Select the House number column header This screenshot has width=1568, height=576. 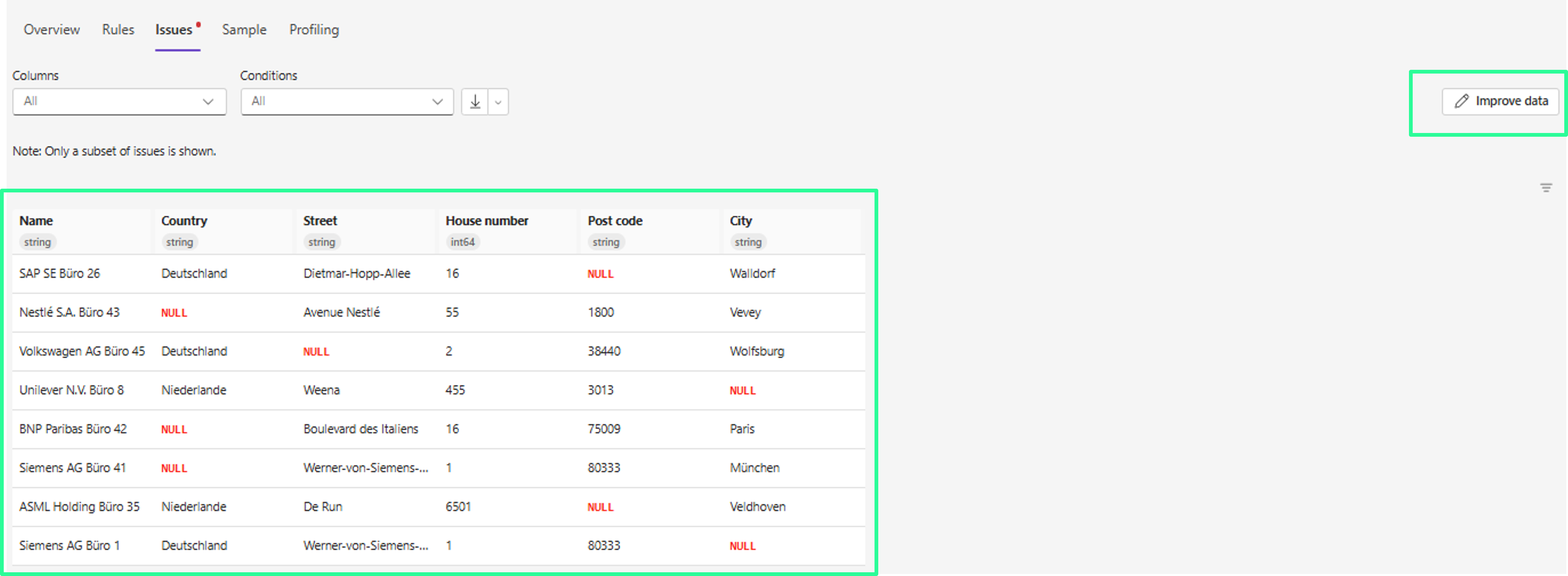tap(487, 221)
